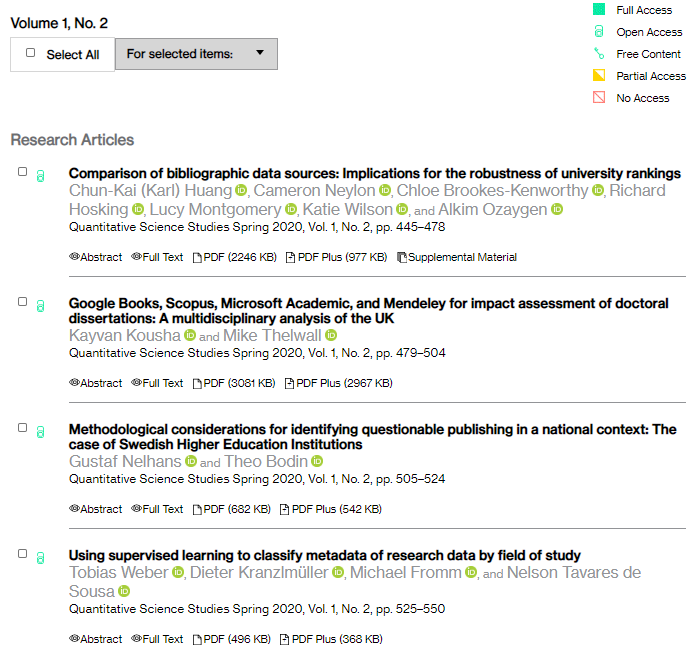Click the ORCID icon next to Katie Wilson

[402, 209]
